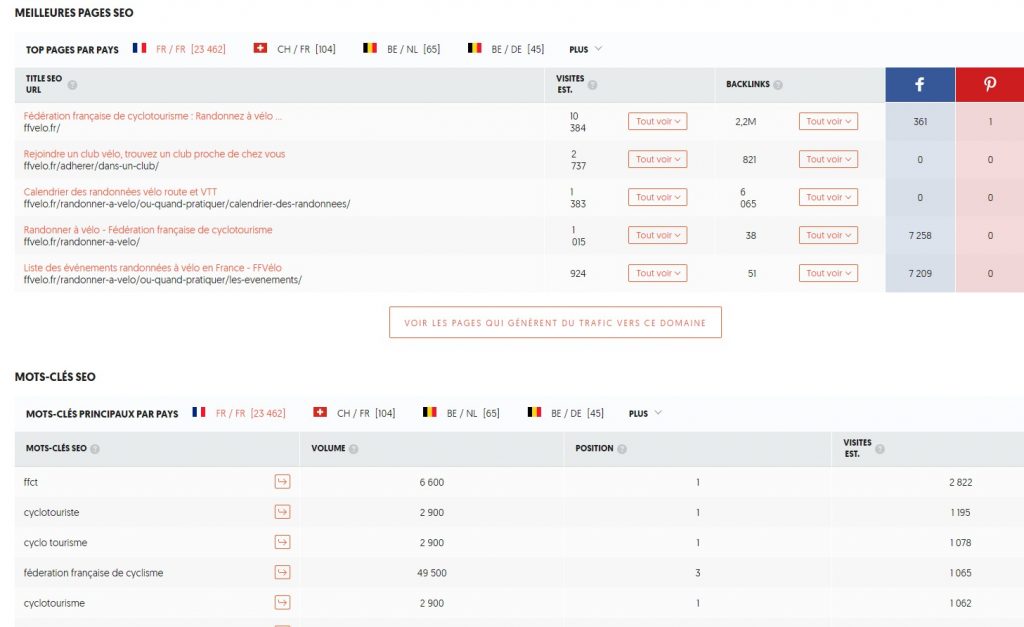Screen dimensions: 1024x627
Task: Click estimated visits 2 822 for ffct
Action: tap(961, 482)
